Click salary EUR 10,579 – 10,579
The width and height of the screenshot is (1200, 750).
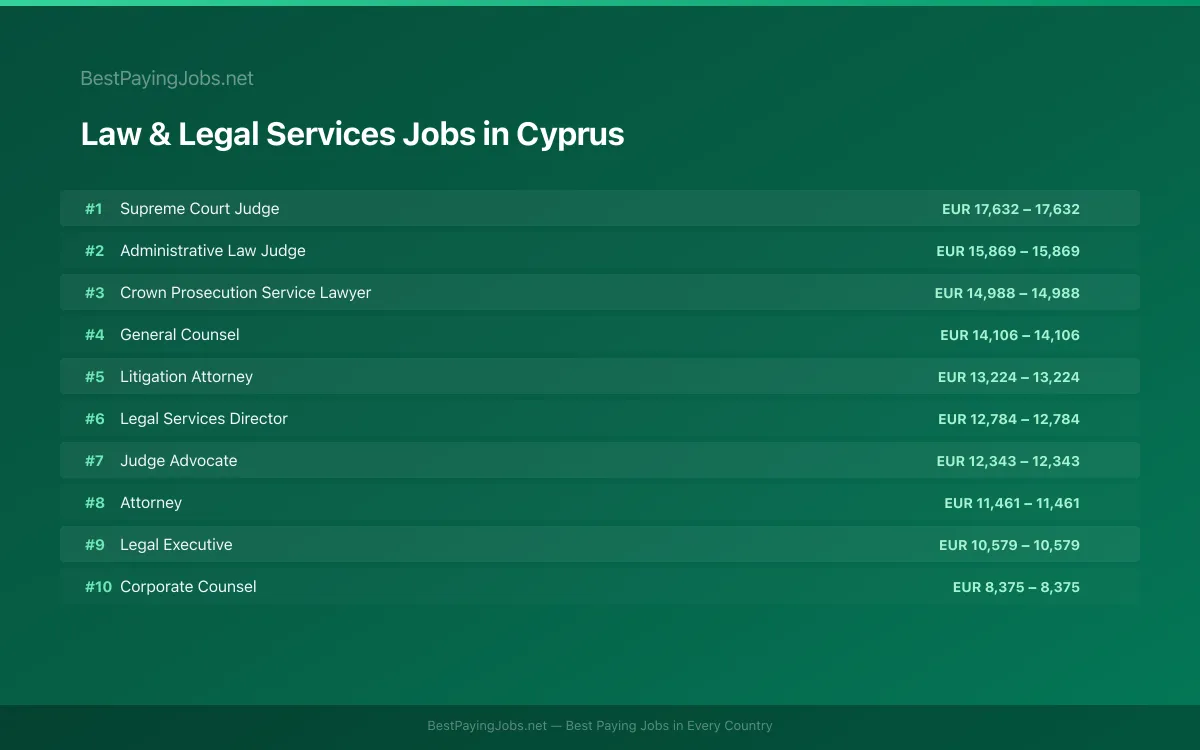pos(1009,545)
